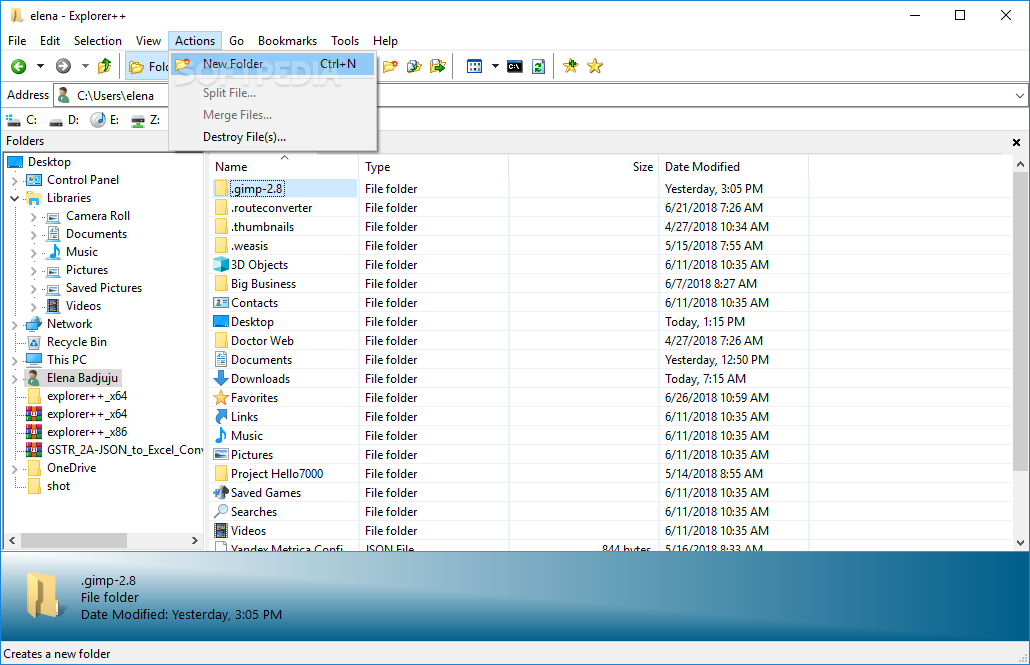Viewport: 1030px width, 665px height.
Task: Select the shot folder in tree
Action: point(58,486)
